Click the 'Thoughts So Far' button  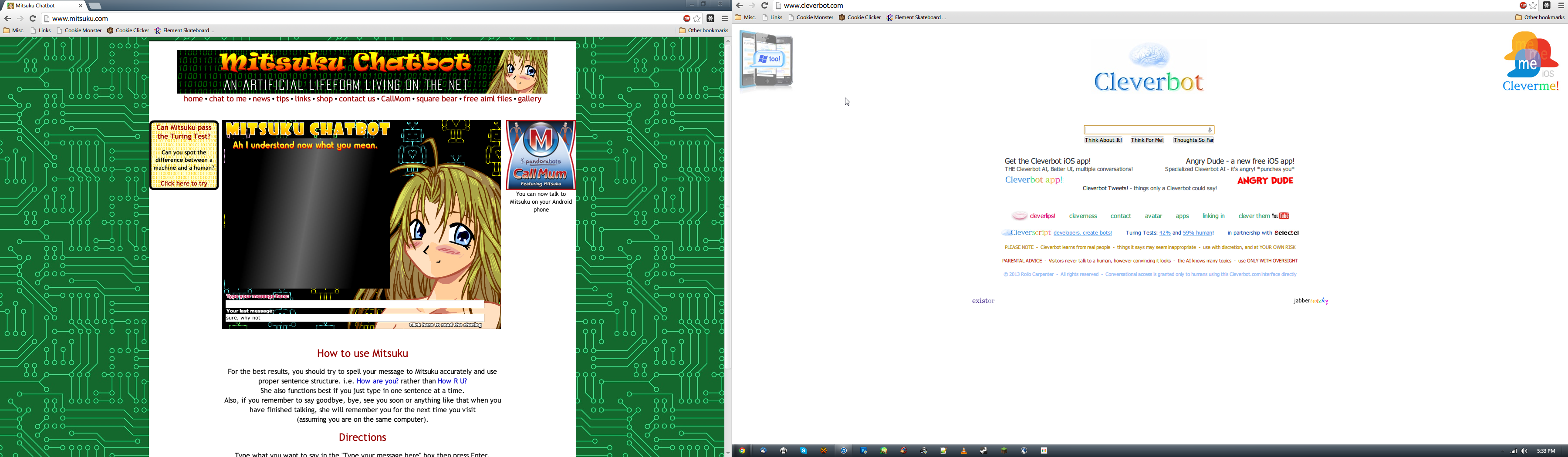click(x=1193, y=141)
